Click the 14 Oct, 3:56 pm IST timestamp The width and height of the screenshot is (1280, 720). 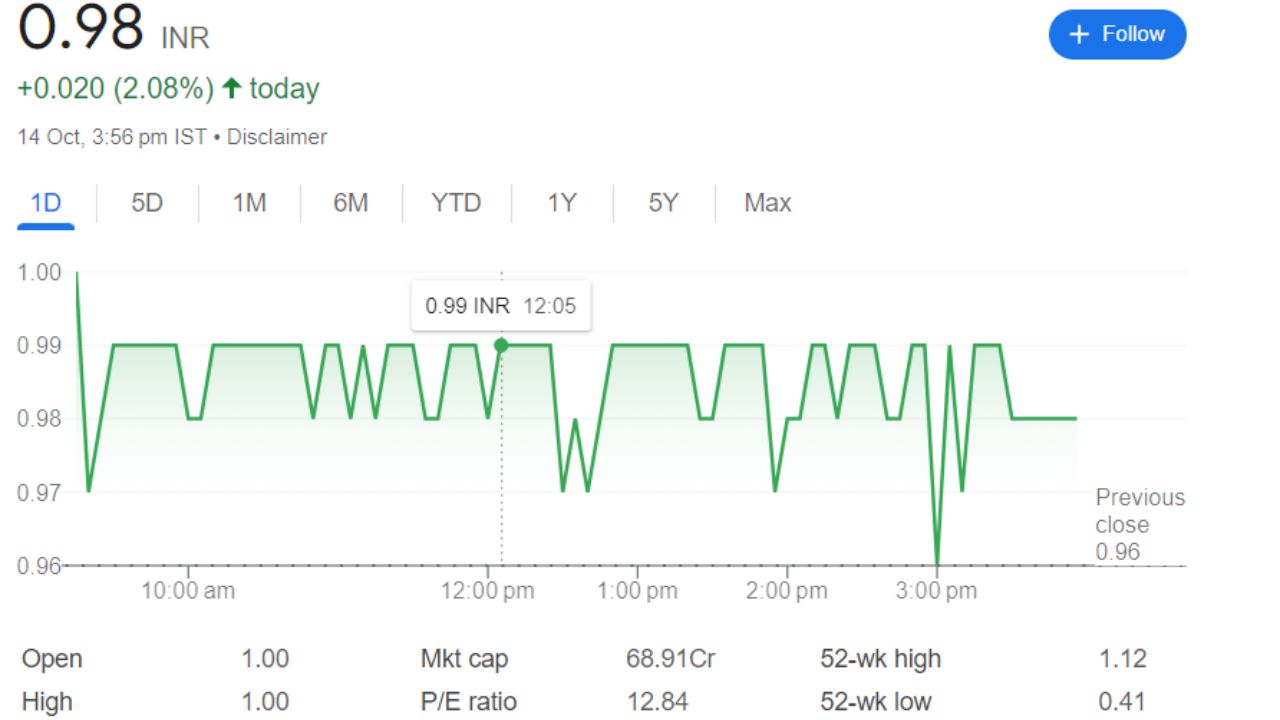coord(112,137)
